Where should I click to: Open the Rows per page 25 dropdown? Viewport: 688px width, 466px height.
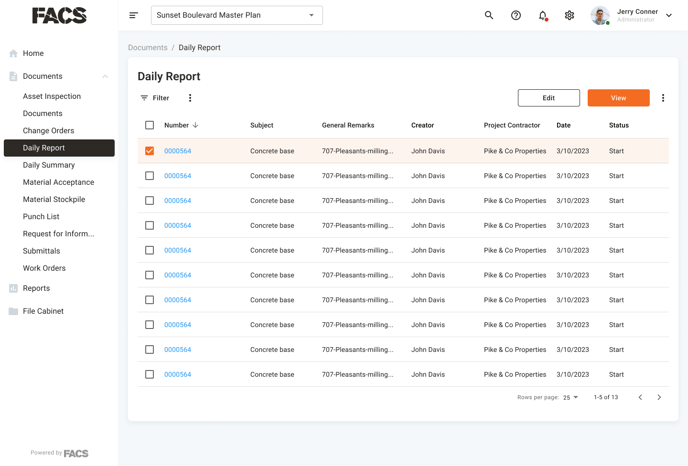570,397
